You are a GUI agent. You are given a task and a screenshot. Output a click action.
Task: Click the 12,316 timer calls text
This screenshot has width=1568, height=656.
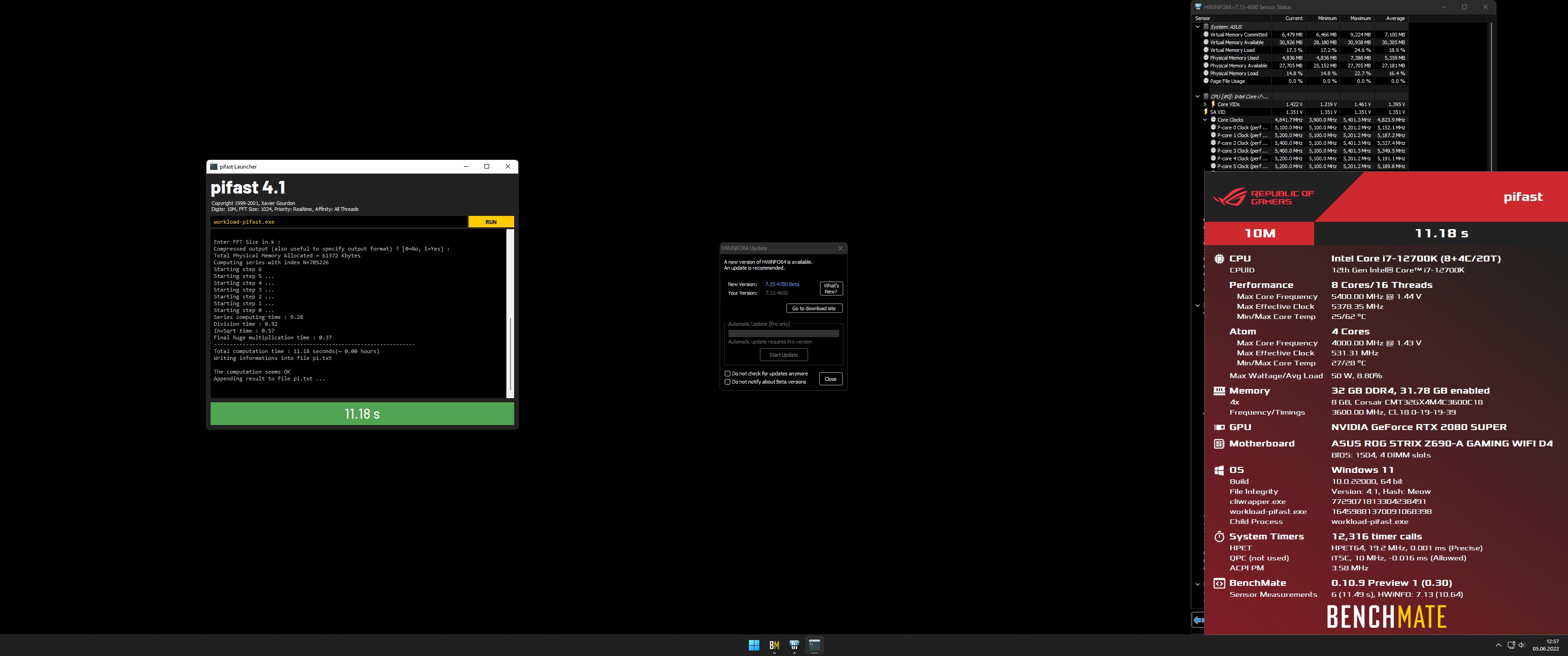pyautogui.click(x=1376, y=537)
